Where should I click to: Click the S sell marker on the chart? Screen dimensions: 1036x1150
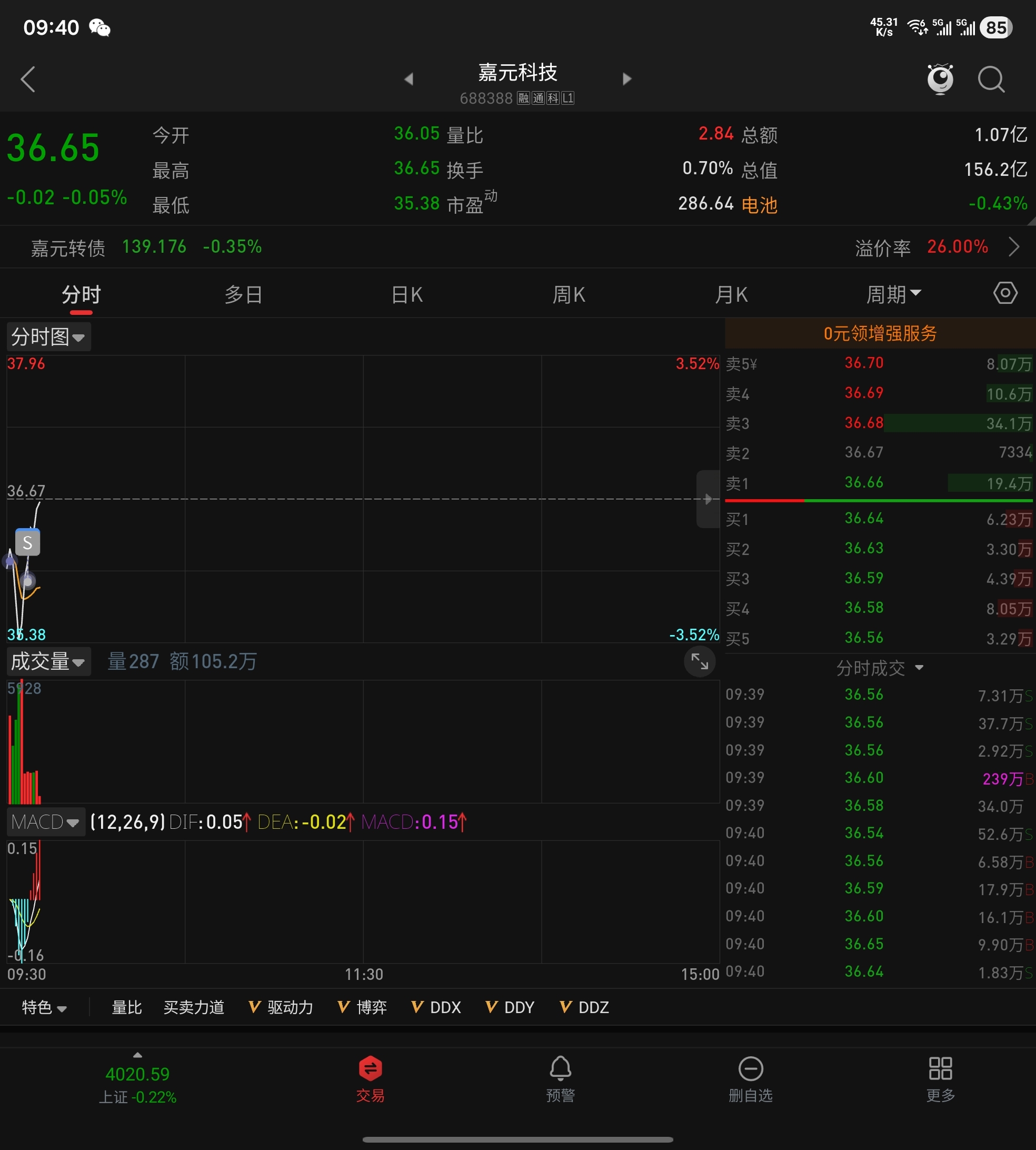27,542
